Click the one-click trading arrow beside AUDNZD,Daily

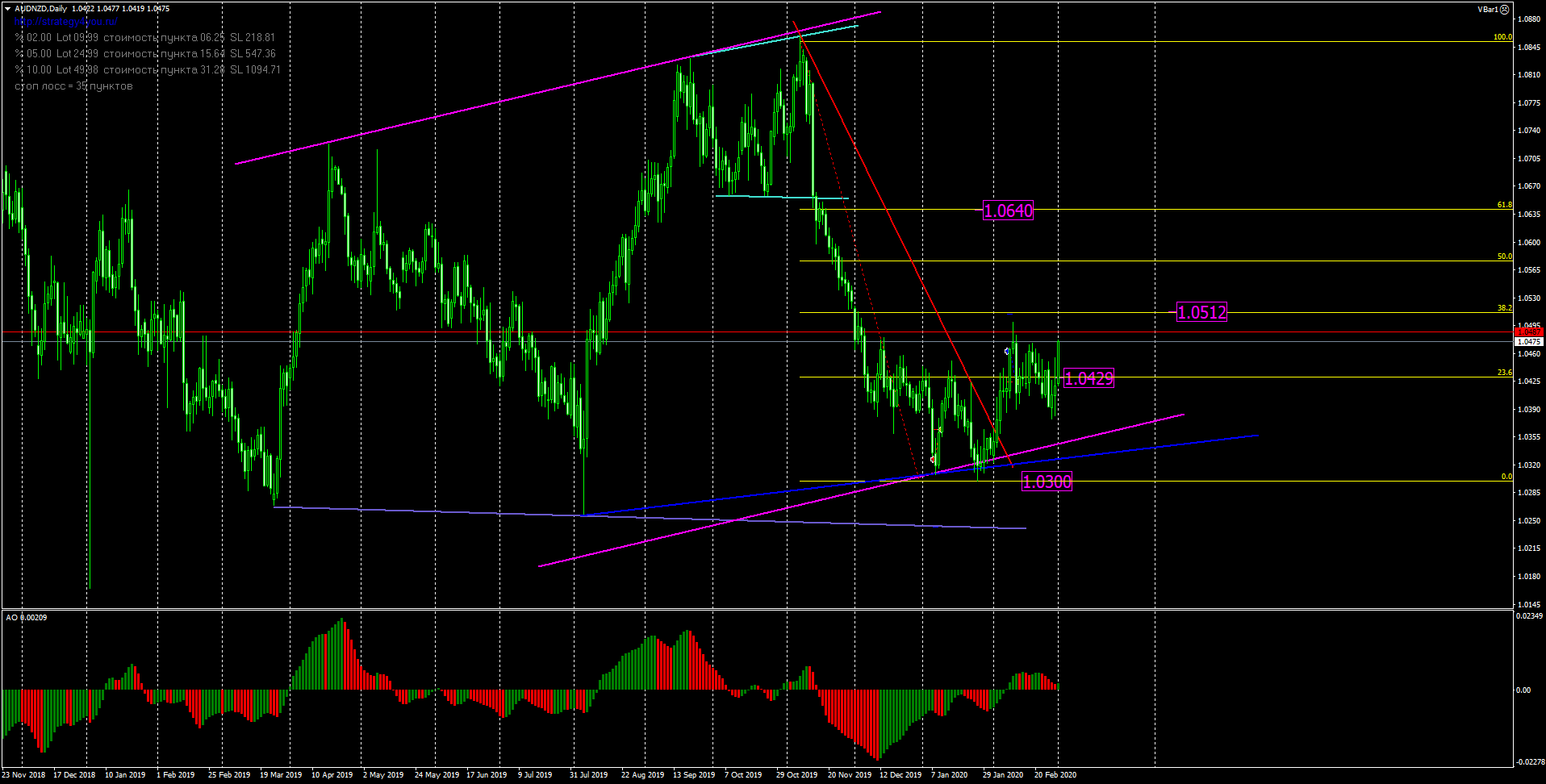7,9
